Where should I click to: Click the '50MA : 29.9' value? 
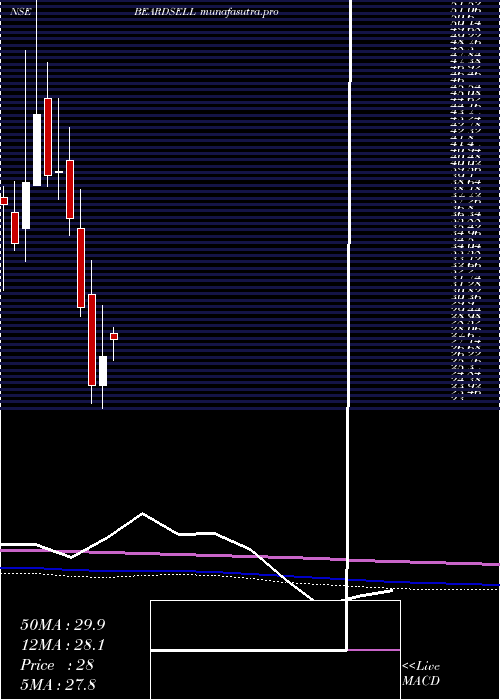pos(62,625)
